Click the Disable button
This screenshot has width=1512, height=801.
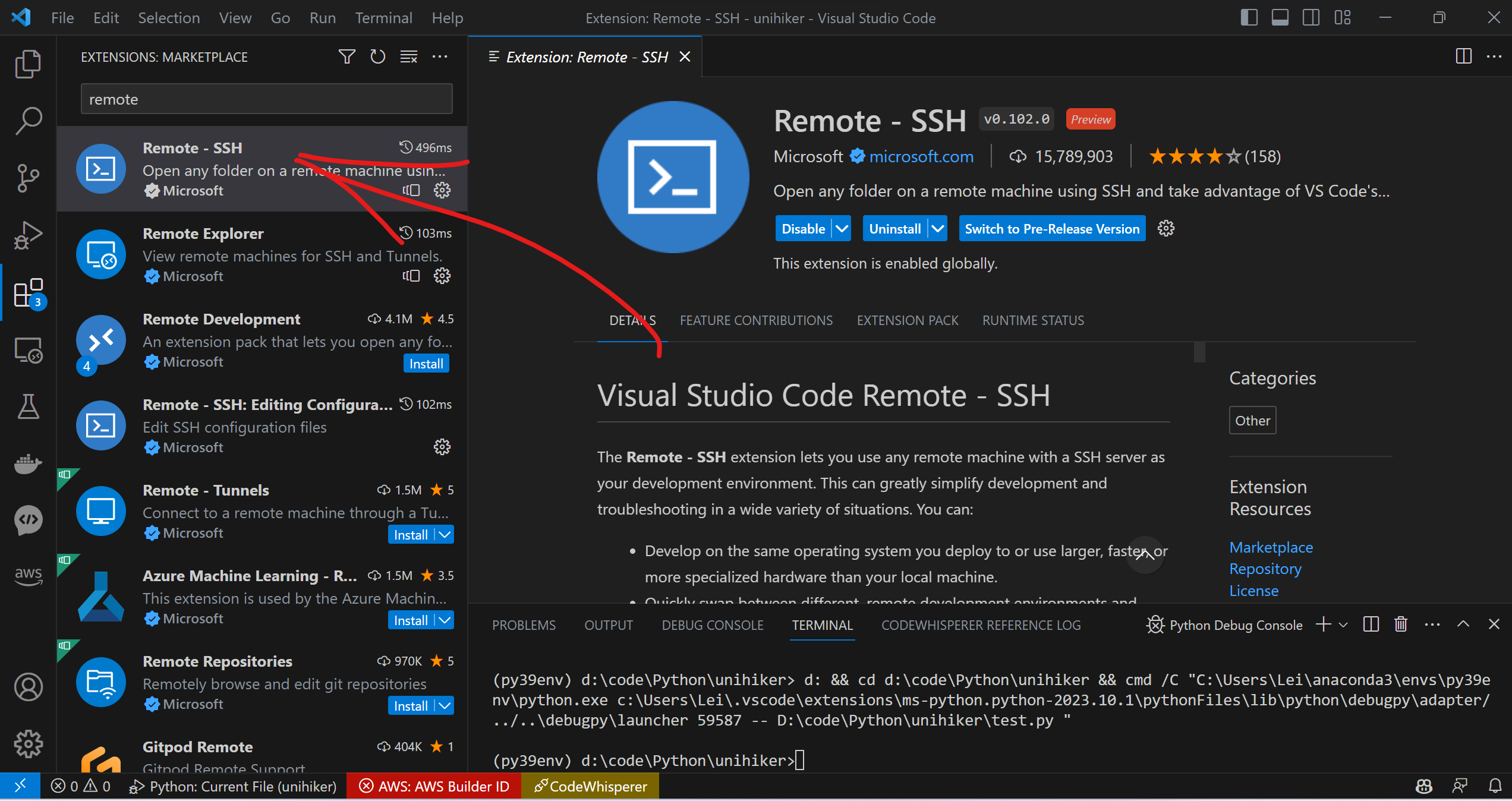tap(804, 229)
